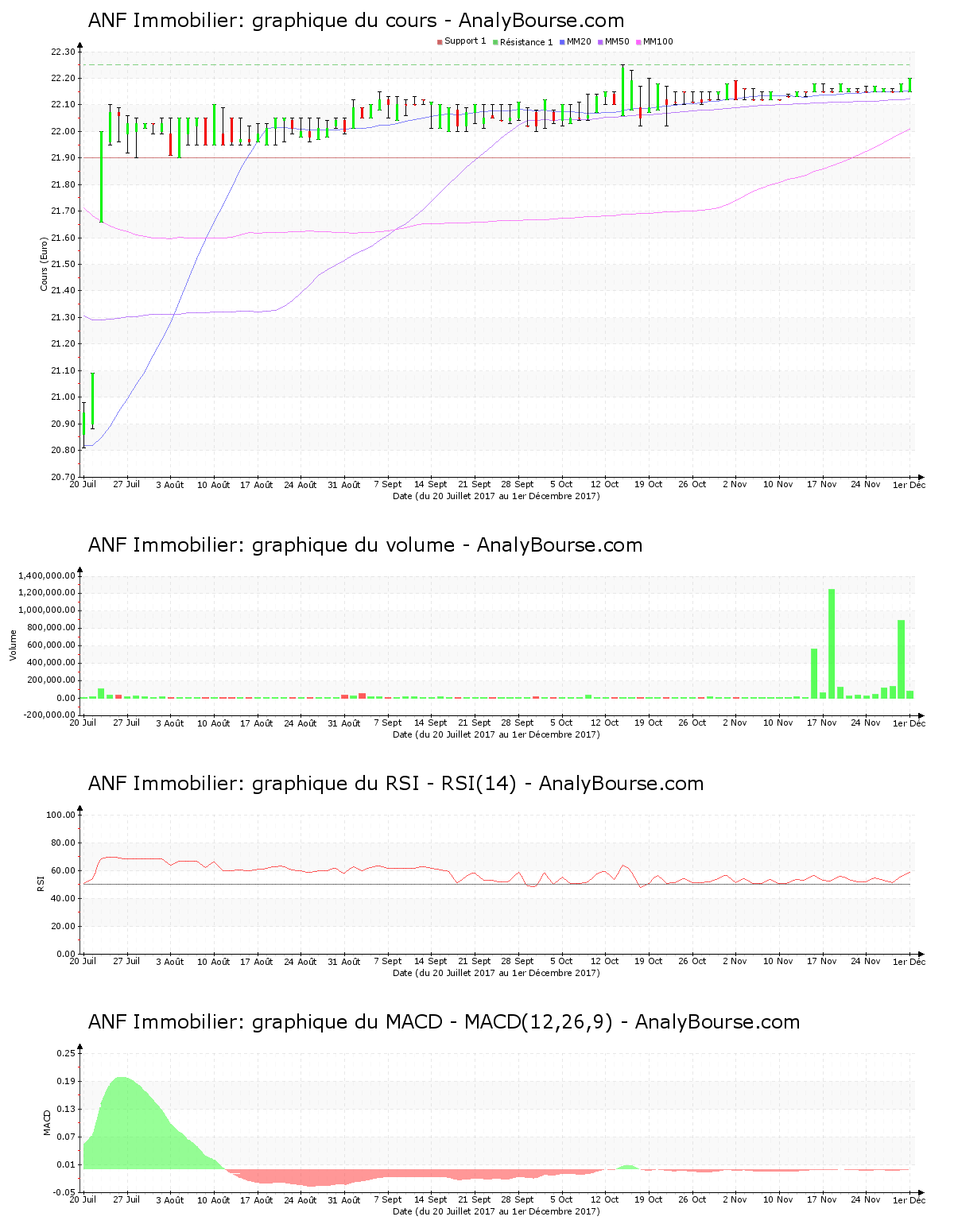Click the 100.00 RSI axis label
Viewport: 954px width, 1232px height.
coord(60,815)
